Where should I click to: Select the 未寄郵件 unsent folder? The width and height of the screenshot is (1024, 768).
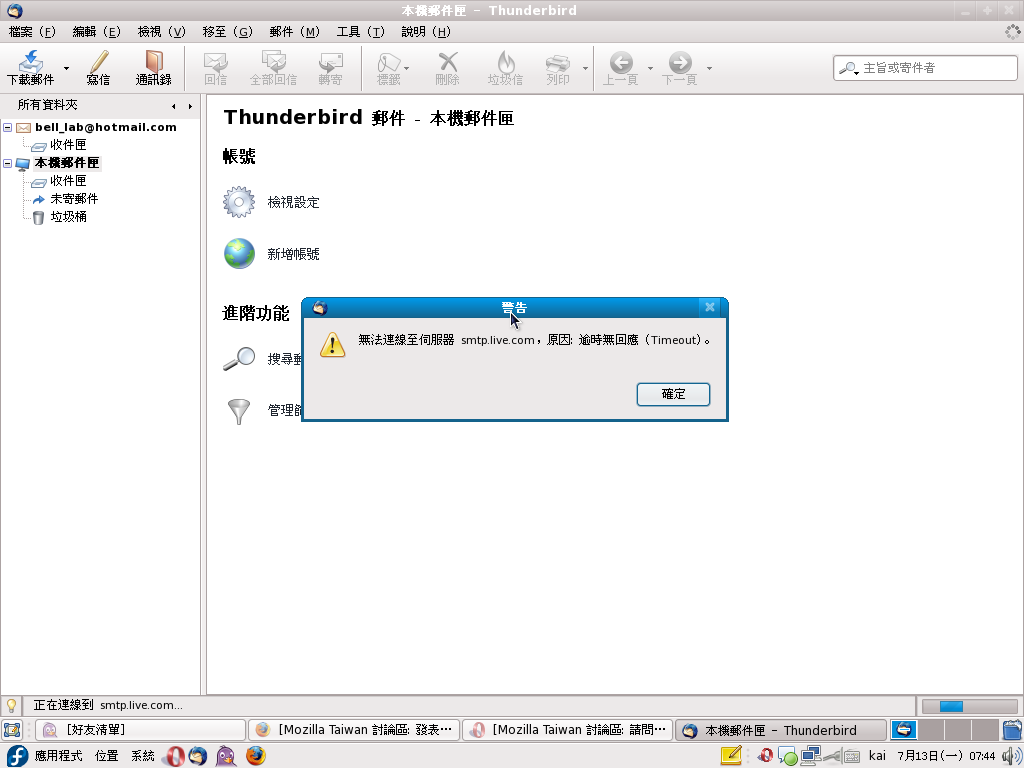74,199
